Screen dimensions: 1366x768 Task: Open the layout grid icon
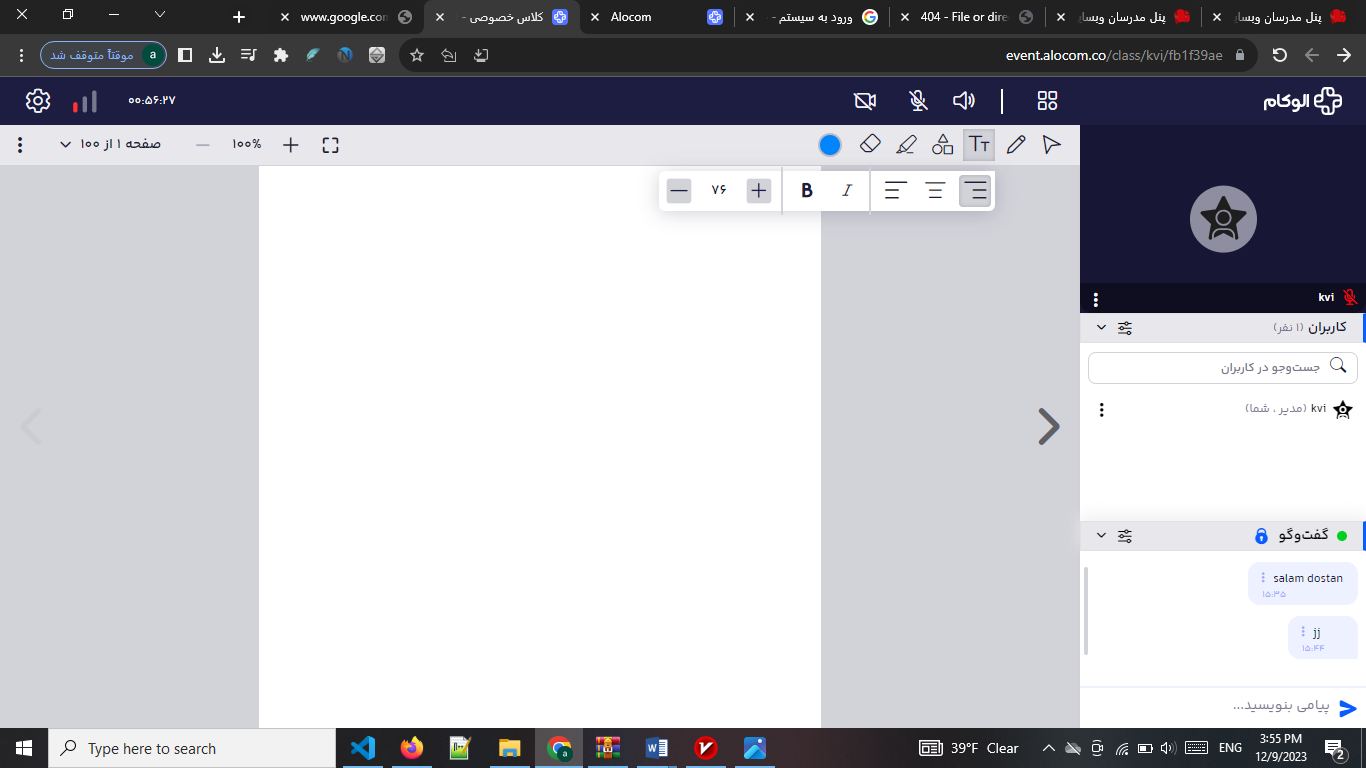1047,101
